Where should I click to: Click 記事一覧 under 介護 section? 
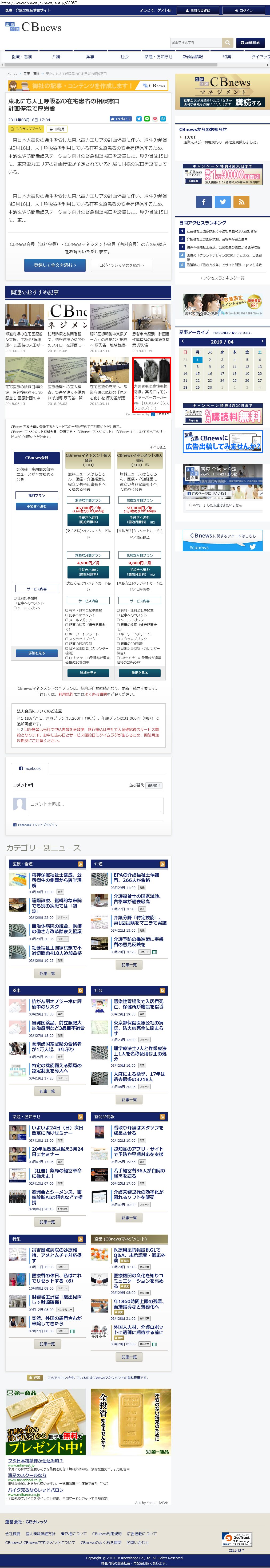(129, 965)
